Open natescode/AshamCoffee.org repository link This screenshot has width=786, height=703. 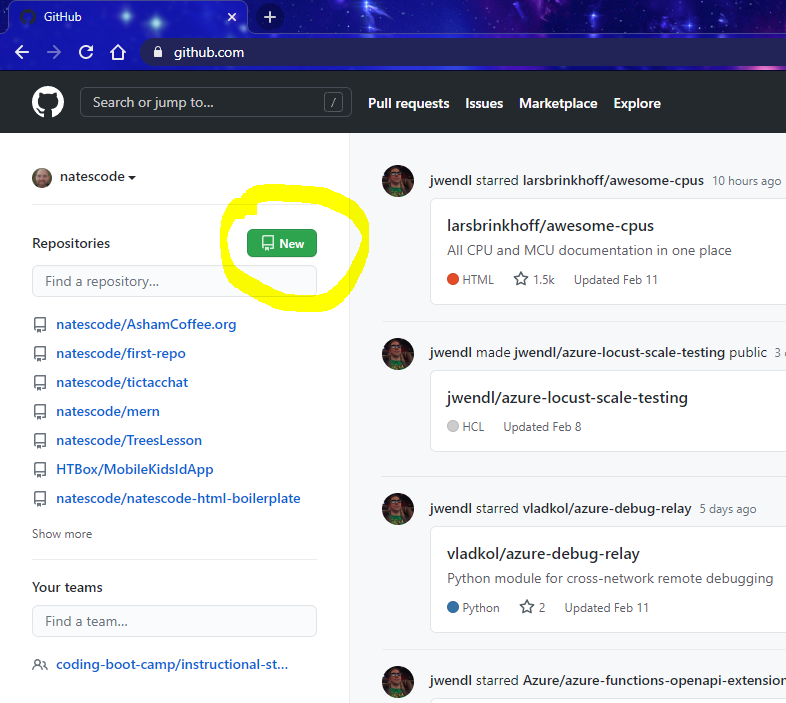146,325
